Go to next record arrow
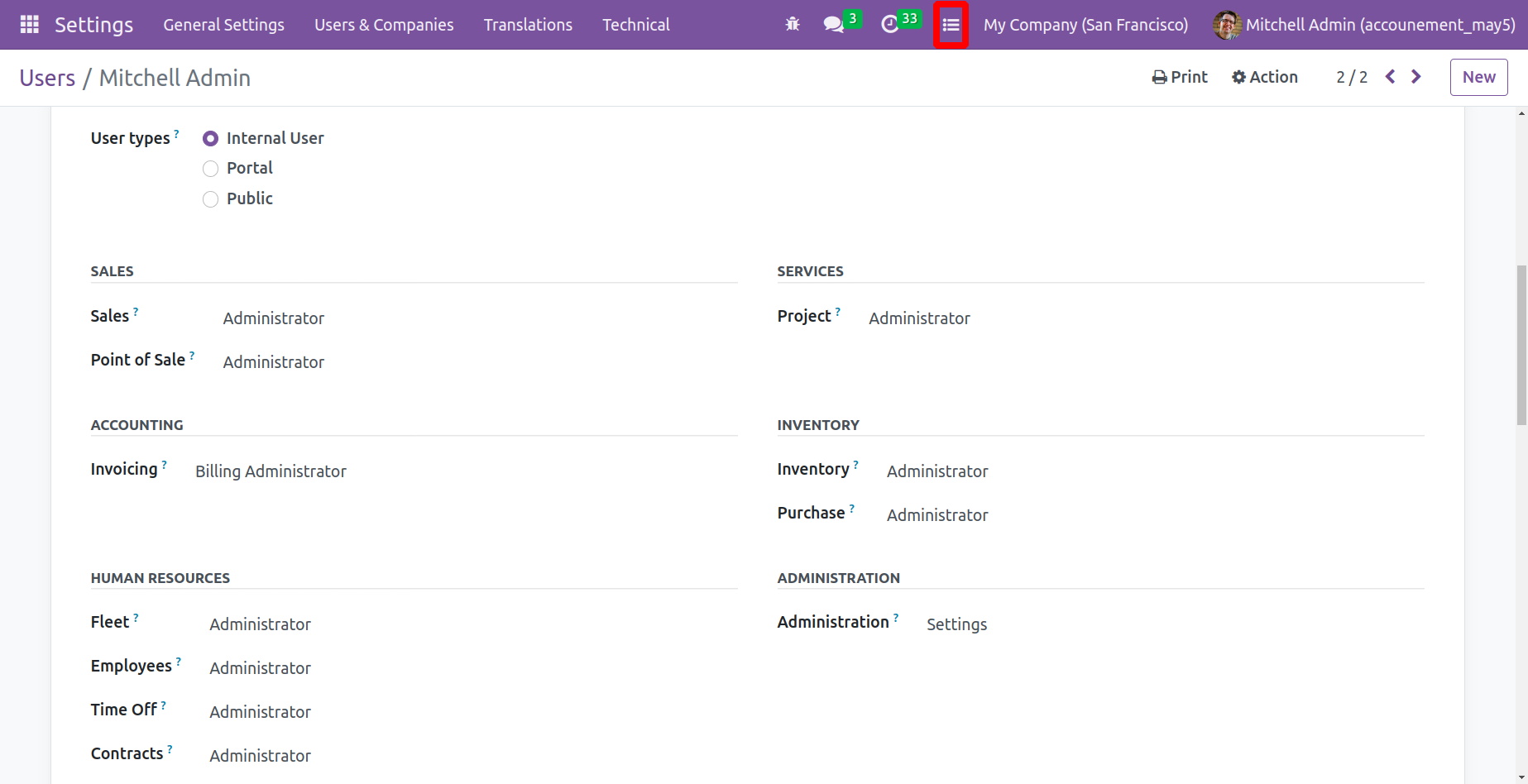Image resolution: width=1528 pixels, height=784 pixels. [x=1416, y=77]
